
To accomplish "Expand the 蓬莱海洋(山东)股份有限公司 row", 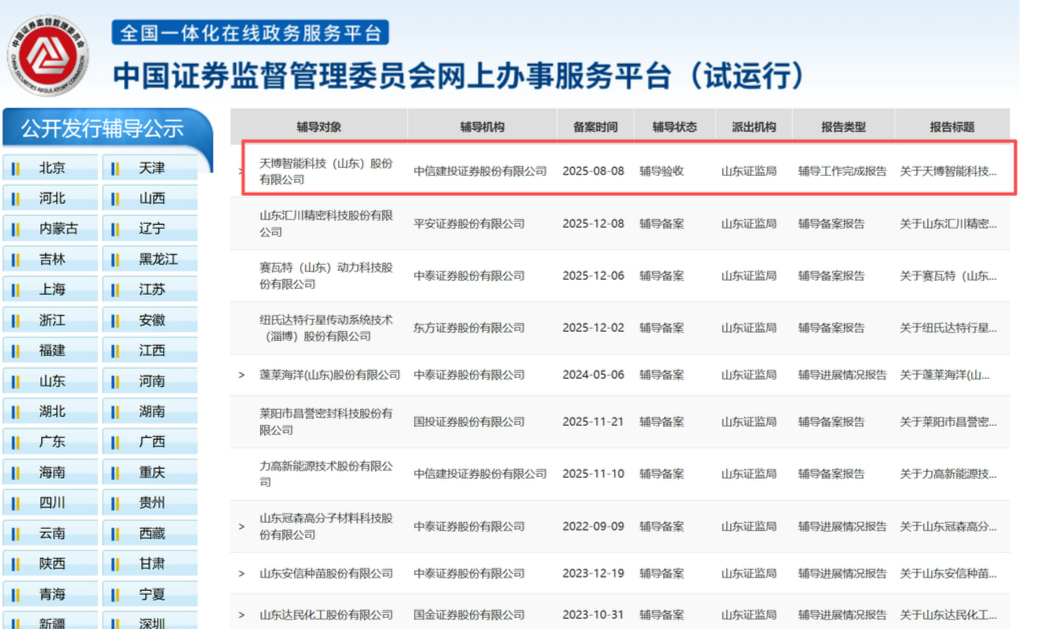I will 241,375.
